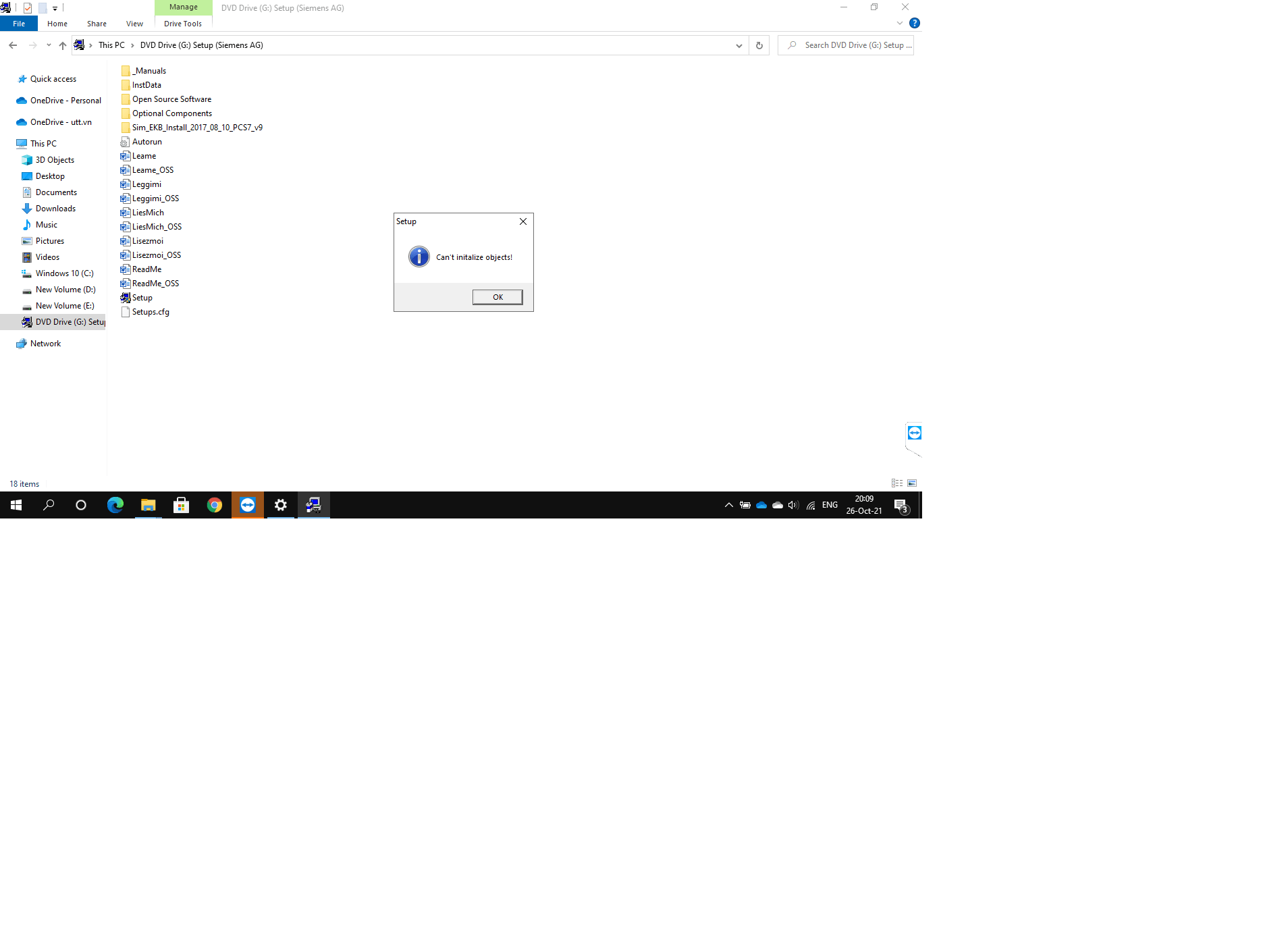Switch to the View ribbon tab
This screenshot has width=1288, height=933.
134,24
